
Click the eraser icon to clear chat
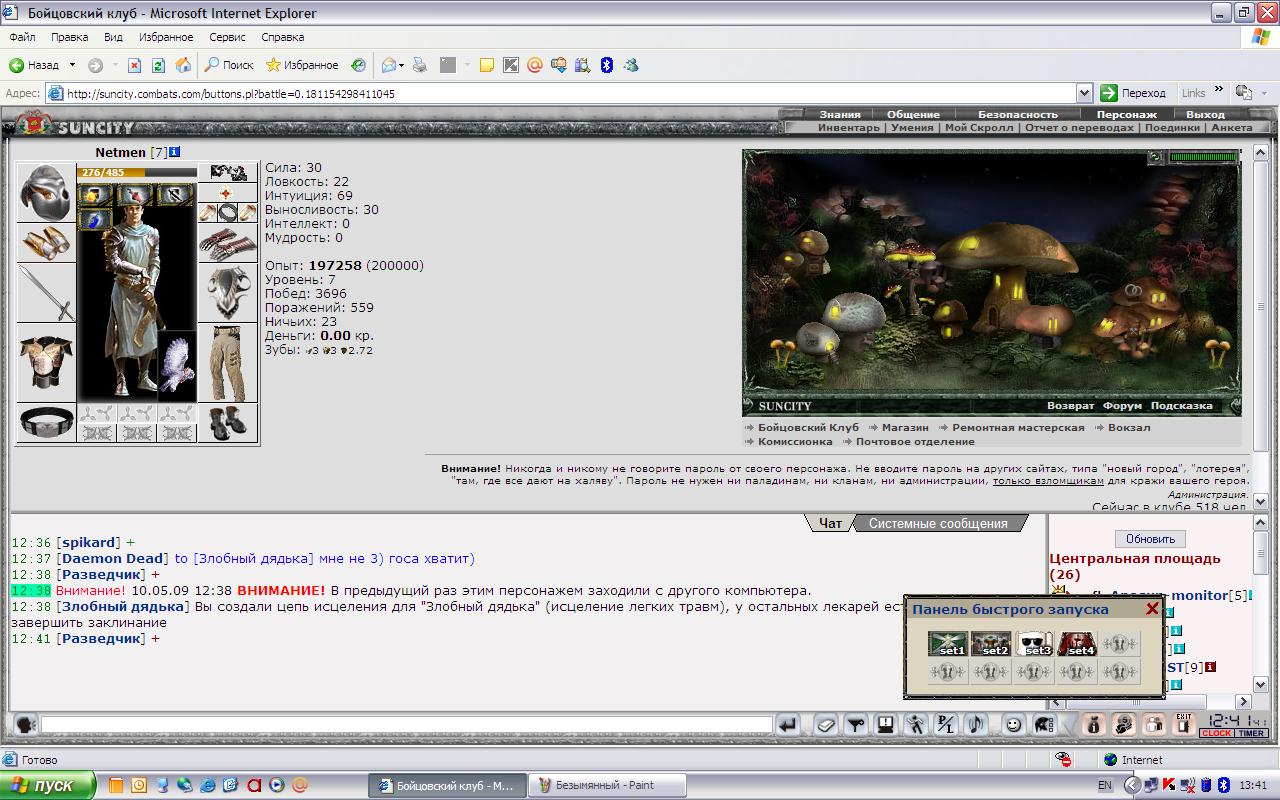(826, 725)
